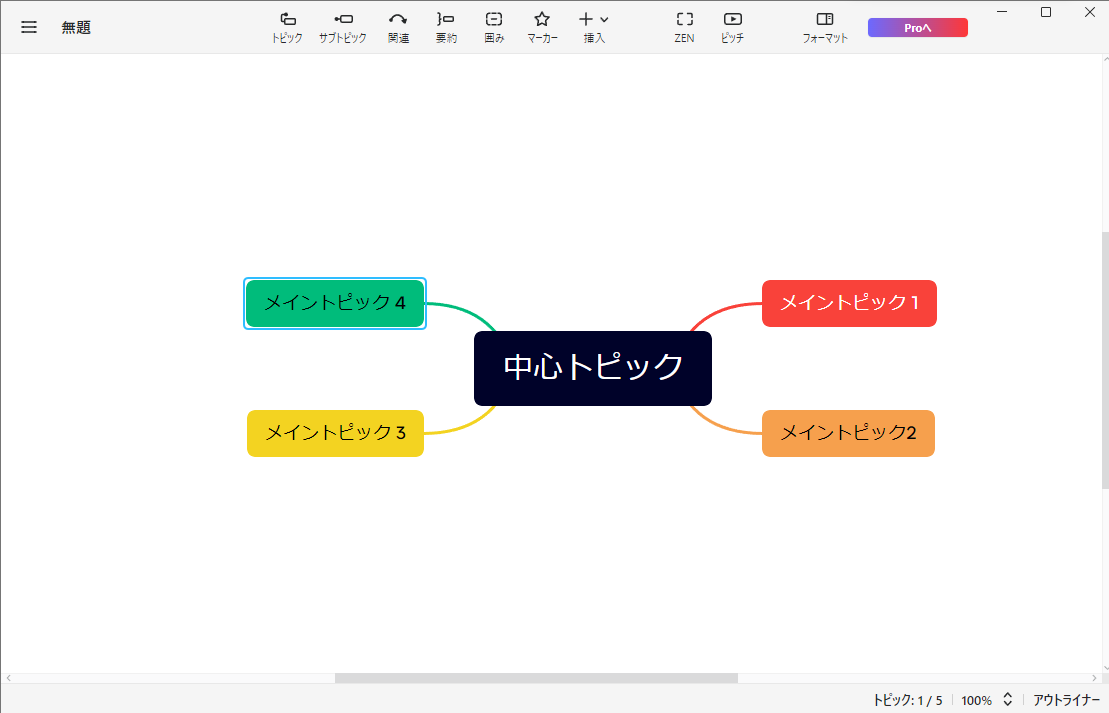Select the red メイントピック 1 node
The width and height of the screenshot is (1109, 713).
coord(849,303)
